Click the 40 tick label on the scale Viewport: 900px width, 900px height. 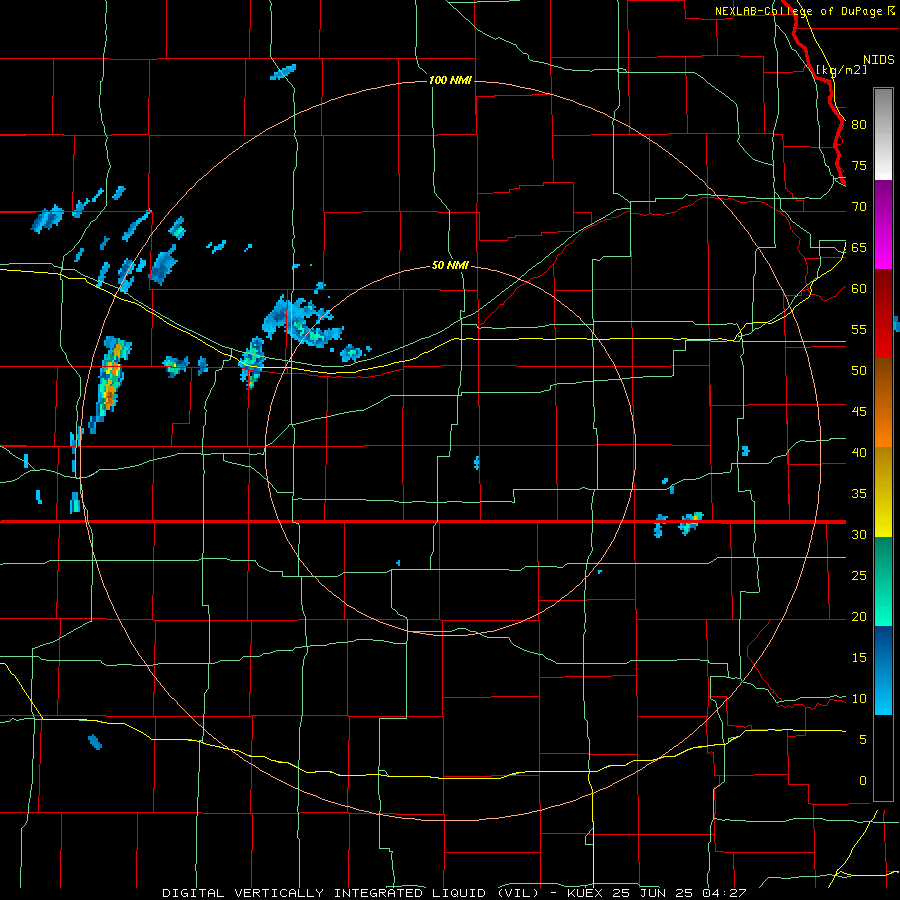point(859,452)
